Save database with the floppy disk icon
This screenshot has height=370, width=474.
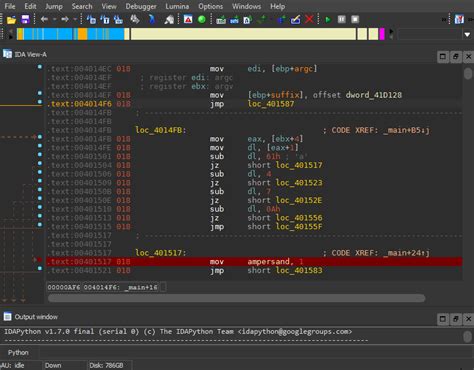(25, 19)
